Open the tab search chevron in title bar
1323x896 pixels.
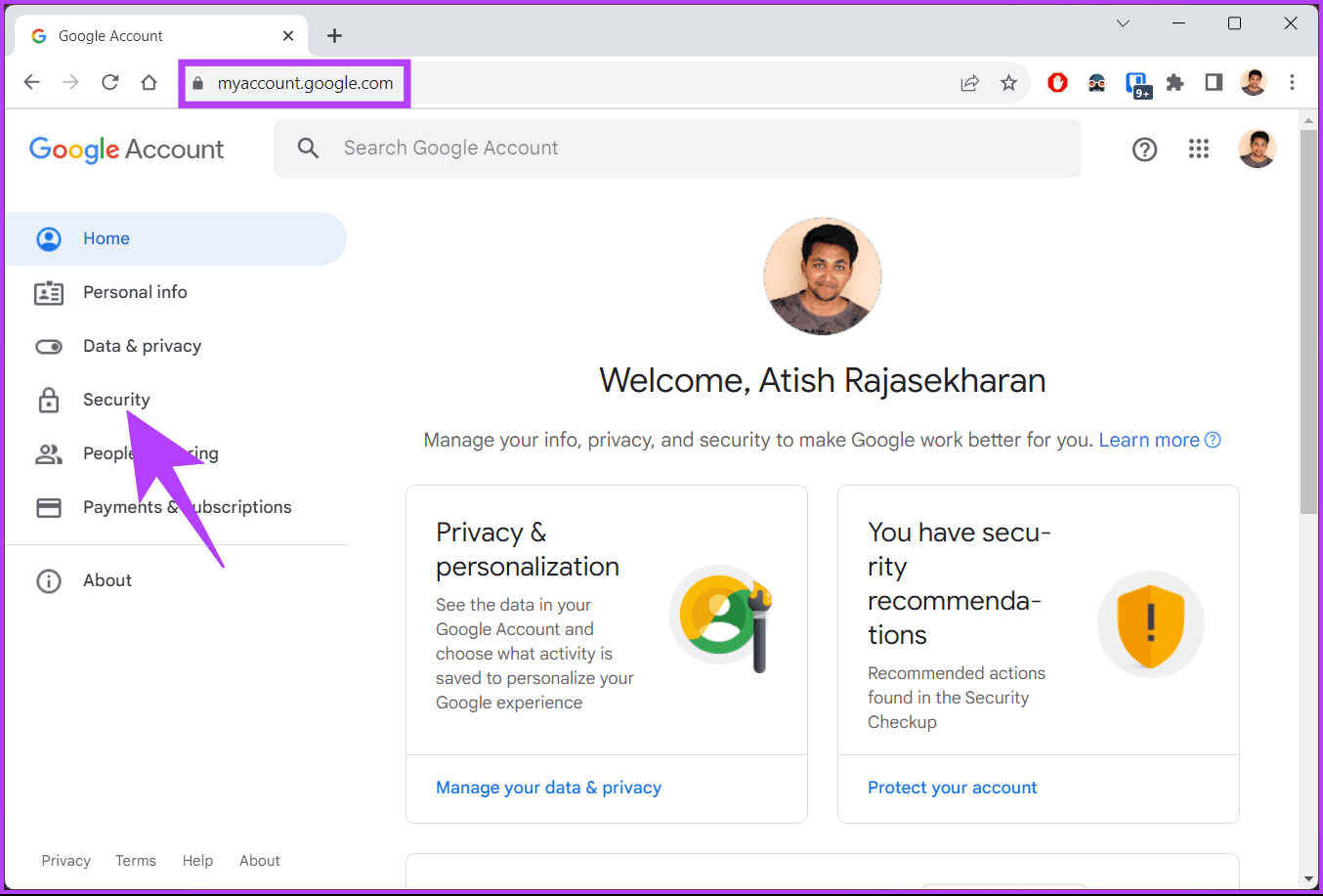click(x=1123, y=23)
